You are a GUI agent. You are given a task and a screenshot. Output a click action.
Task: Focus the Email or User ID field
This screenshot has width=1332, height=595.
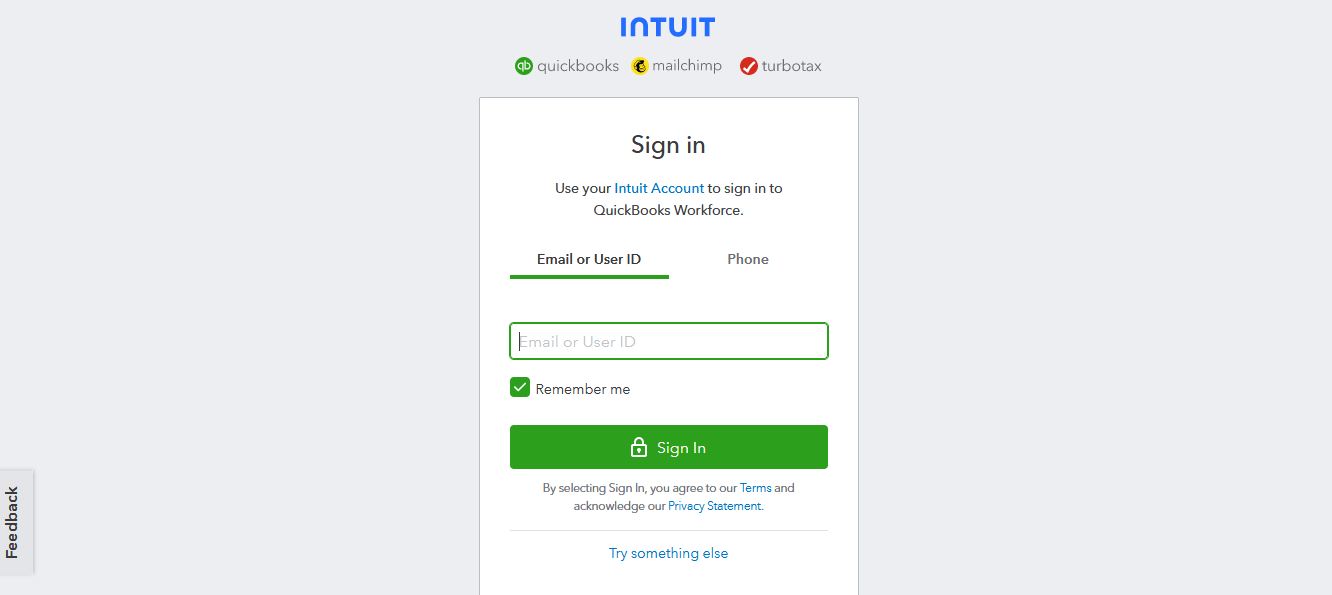669,341
